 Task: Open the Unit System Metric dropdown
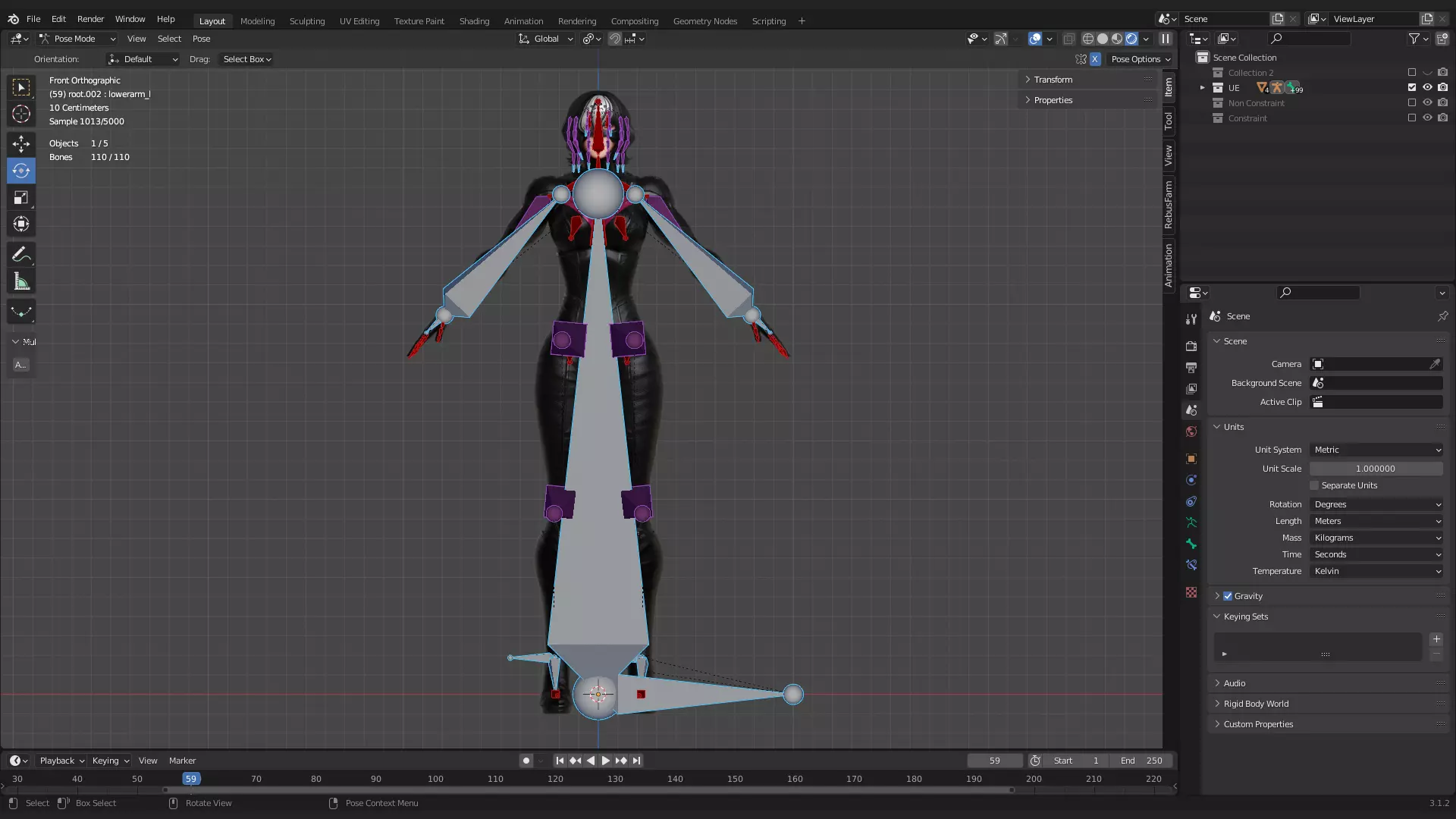tap(1376, 450)
